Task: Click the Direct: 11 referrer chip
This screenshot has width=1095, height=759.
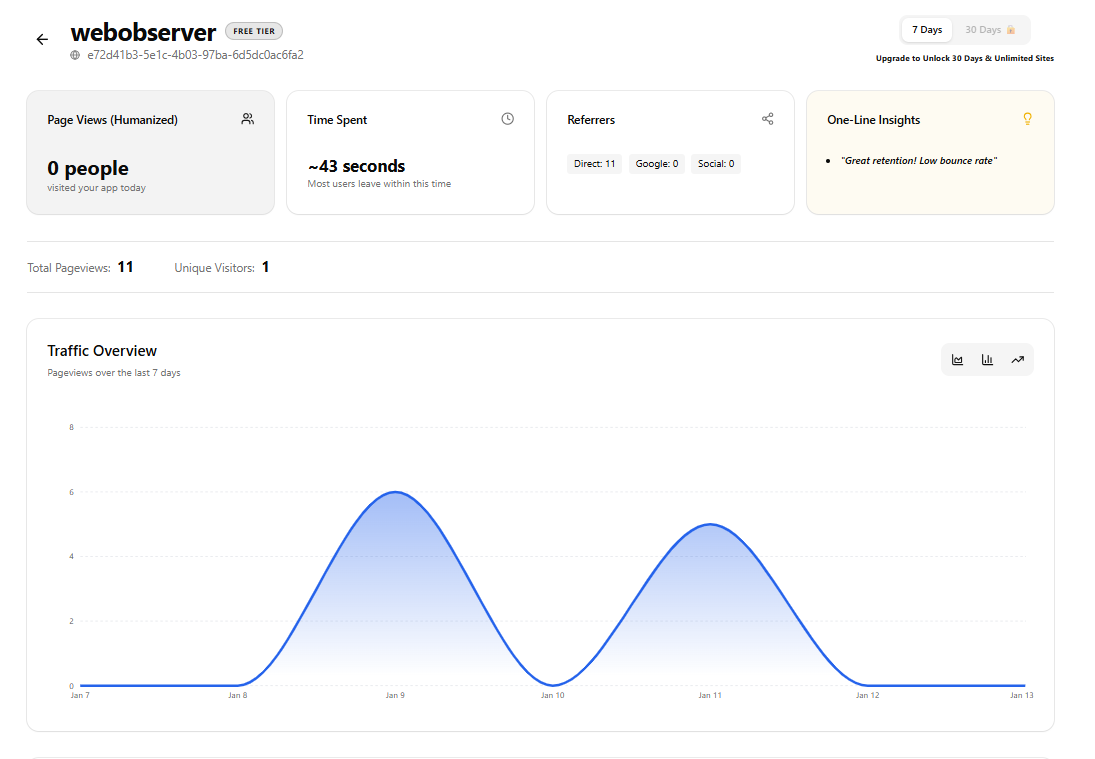Action: pyautogui.click(x=594, y=164)
